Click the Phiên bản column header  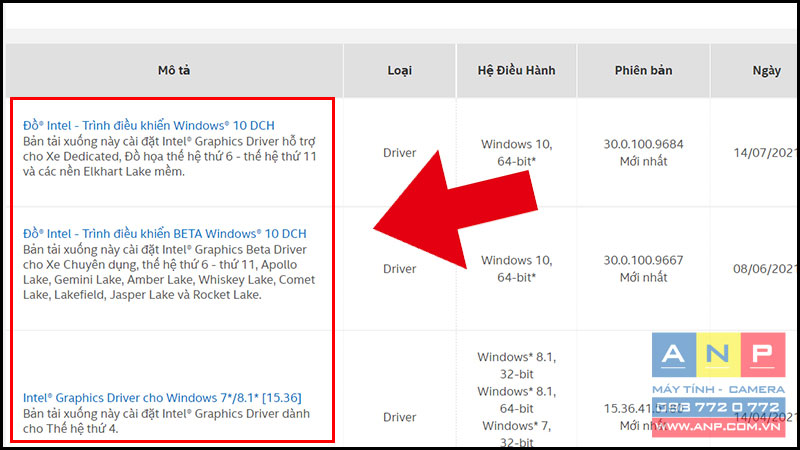pyautogui.click(x=643, y=70)
